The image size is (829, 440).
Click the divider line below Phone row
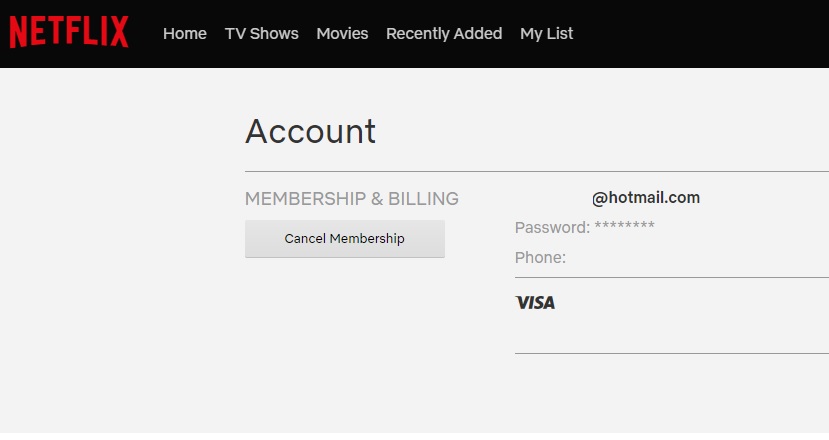671,277
